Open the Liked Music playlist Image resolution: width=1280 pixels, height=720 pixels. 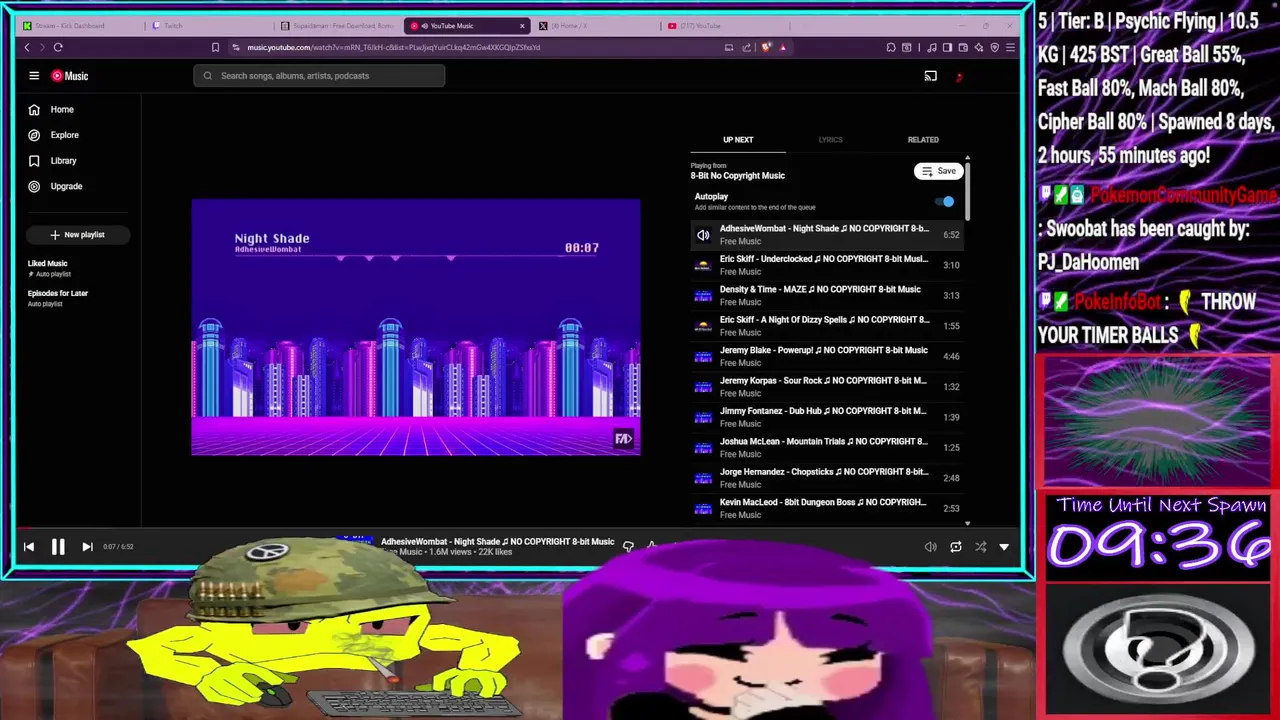pyautogui.click(x=48, y=268)
